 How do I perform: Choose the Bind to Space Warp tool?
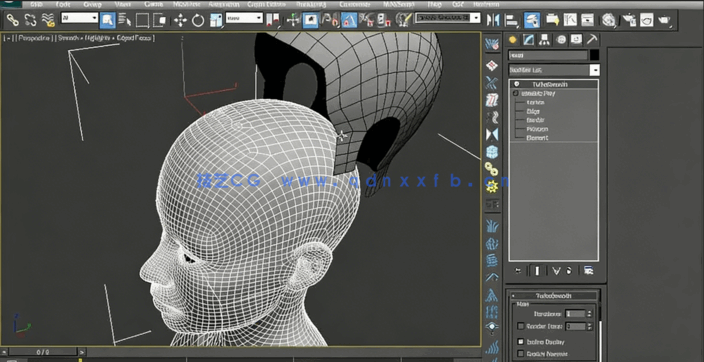click(48, 20)
